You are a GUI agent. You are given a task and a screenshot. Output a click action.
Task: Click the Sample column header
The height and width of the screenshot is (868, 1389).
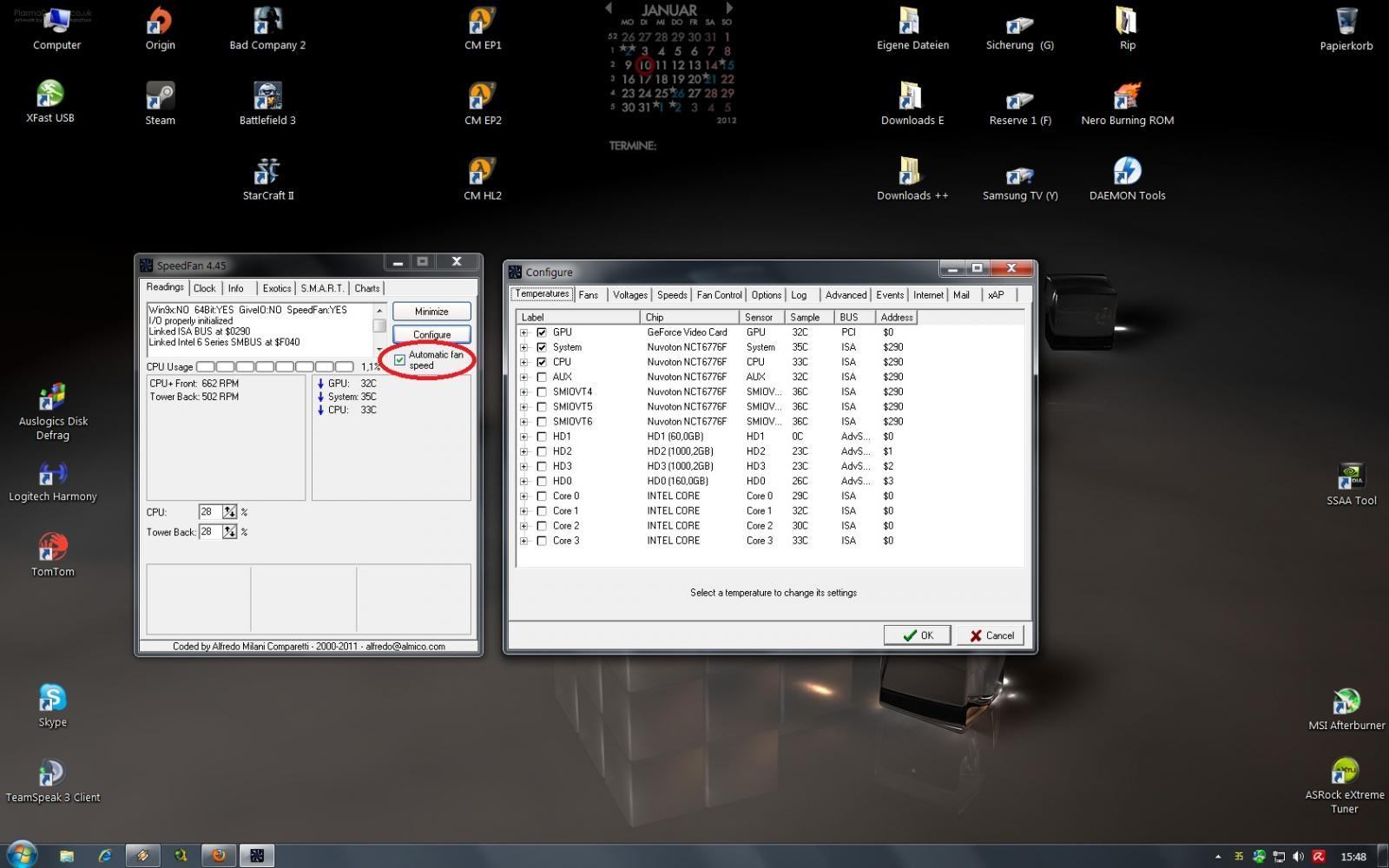tap(809, 318)
